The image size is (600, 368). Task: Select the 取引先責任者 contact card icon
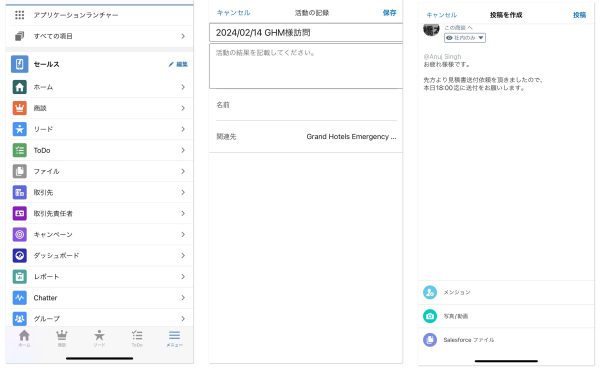20,213
